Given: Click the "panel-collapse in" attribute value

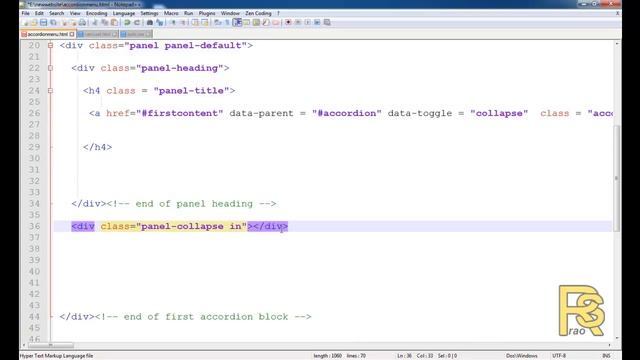Looking at the screenshot, I should [191, 226].
